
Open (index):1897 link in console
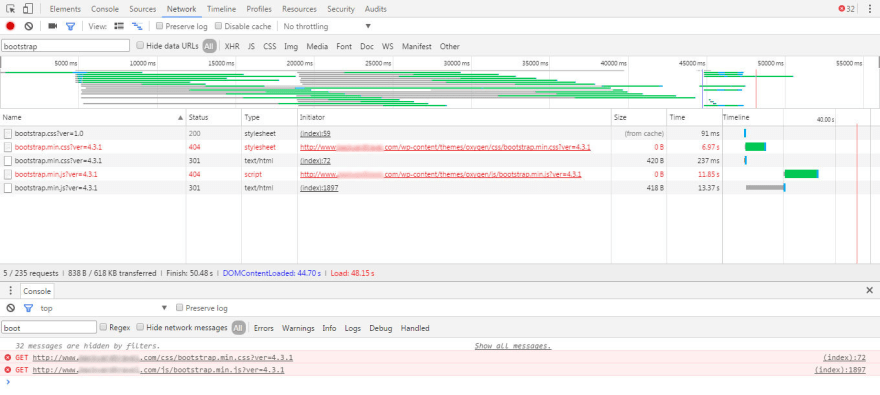pos(840,370)
